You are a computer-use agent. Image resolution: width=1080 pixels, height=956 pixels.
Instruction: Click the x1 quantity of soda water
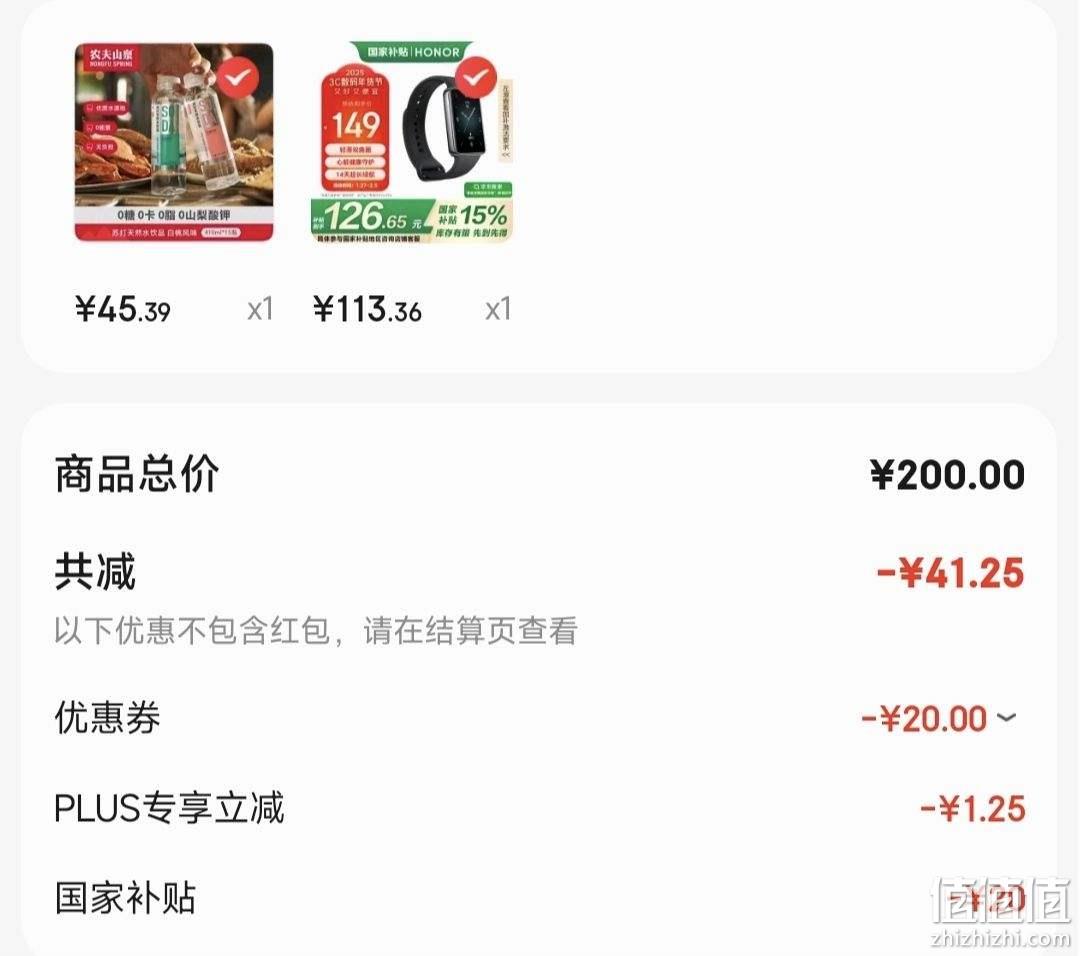pos(260,309)
